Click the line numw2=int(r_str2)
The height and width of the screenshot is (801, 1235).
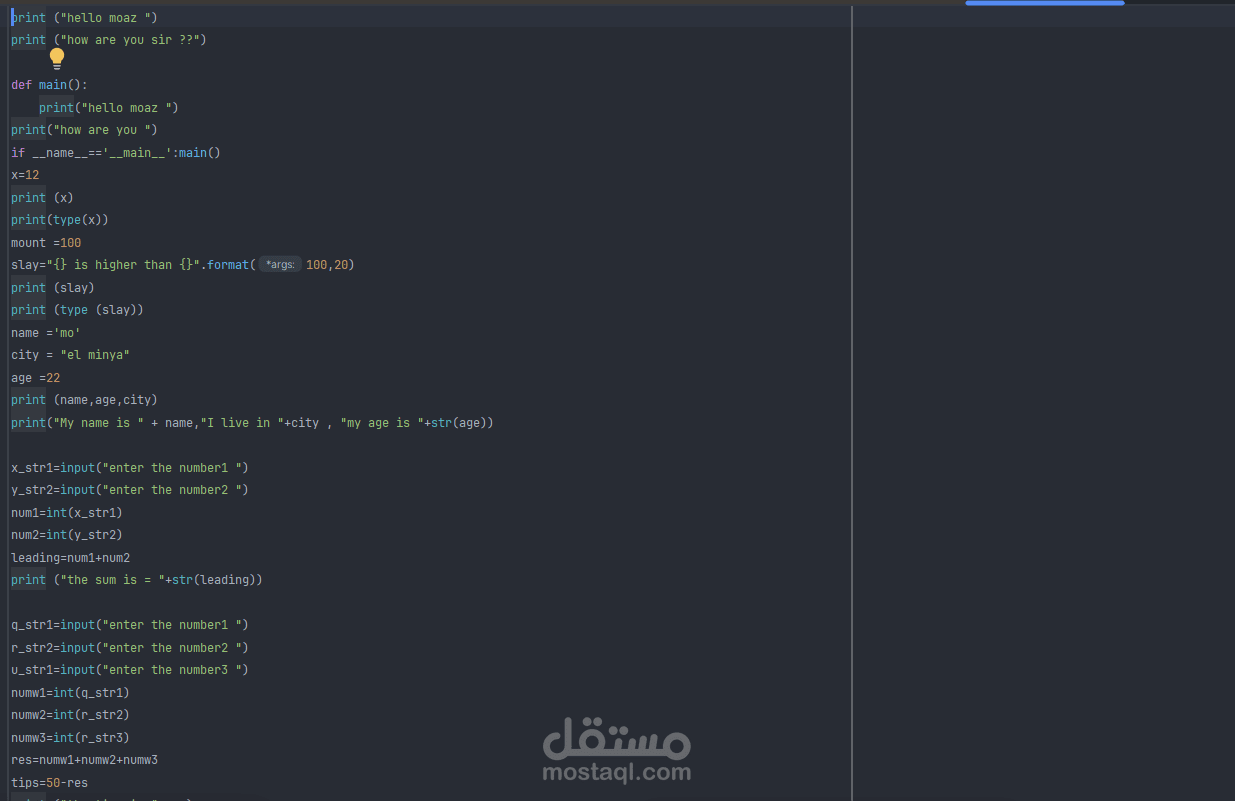(x=71, y=715)
